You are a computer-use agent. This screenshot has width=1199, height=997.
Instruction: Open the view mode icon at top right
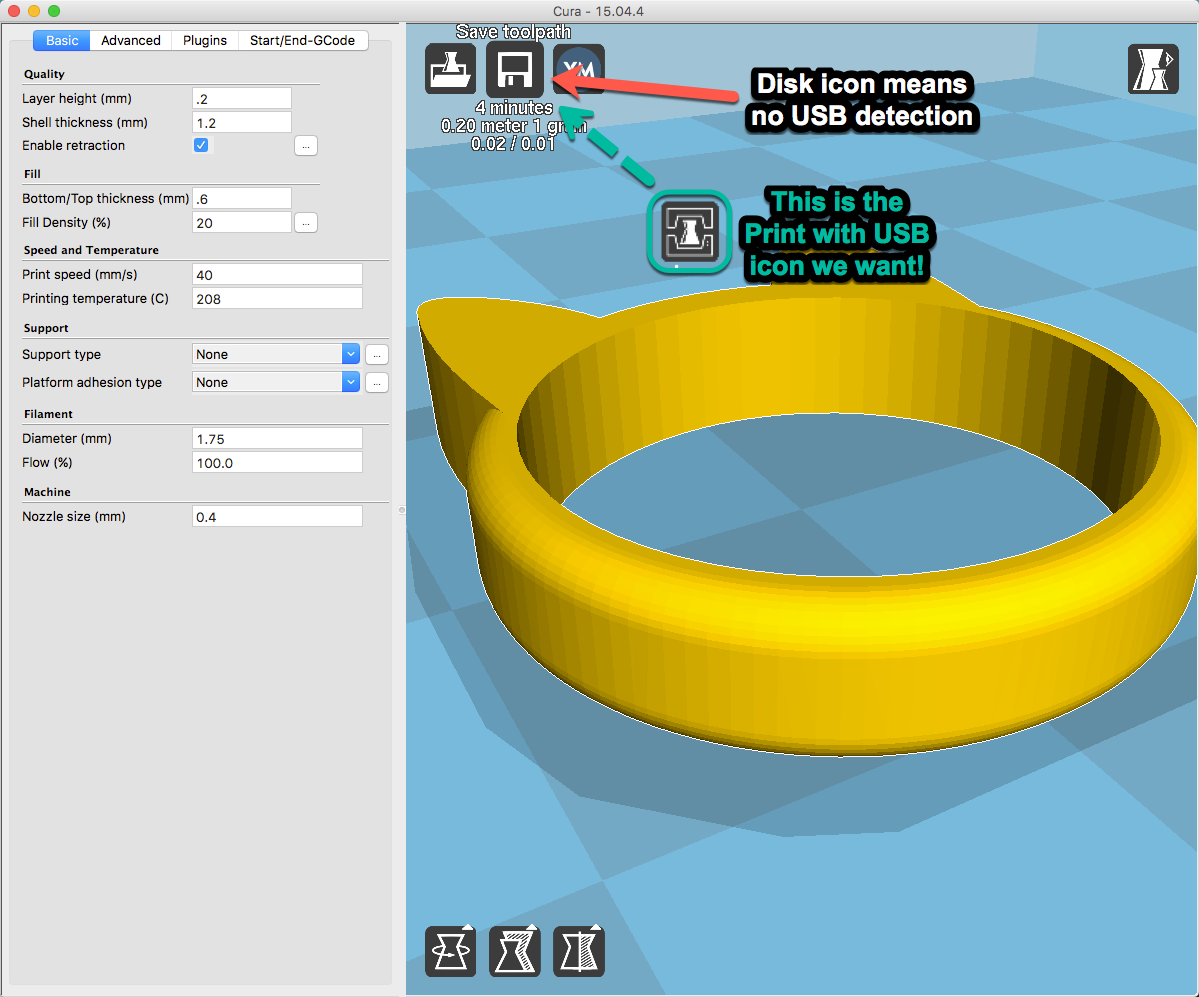[1152, 68]
